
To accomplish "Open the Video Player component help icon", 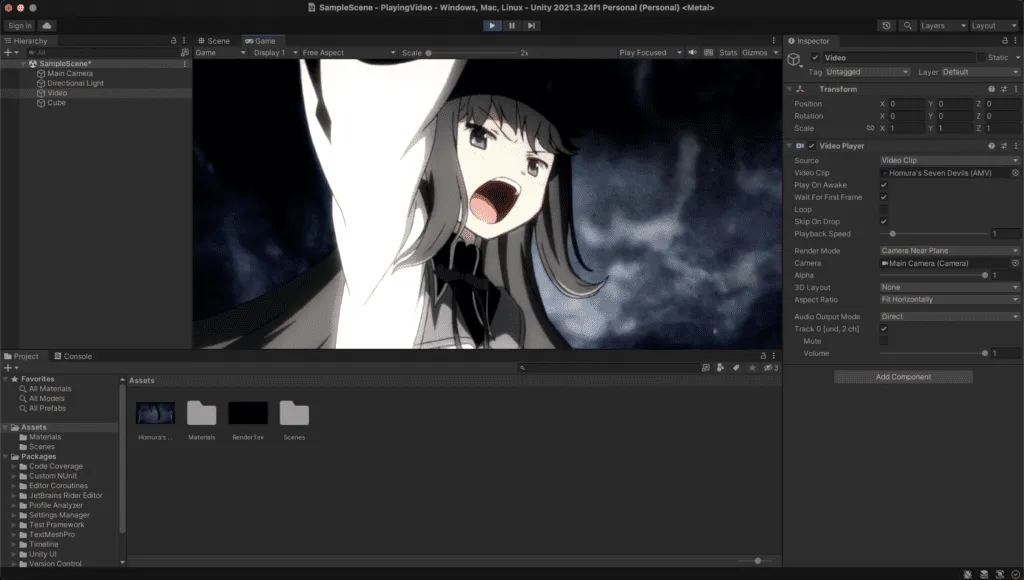I will click(991, 146).
